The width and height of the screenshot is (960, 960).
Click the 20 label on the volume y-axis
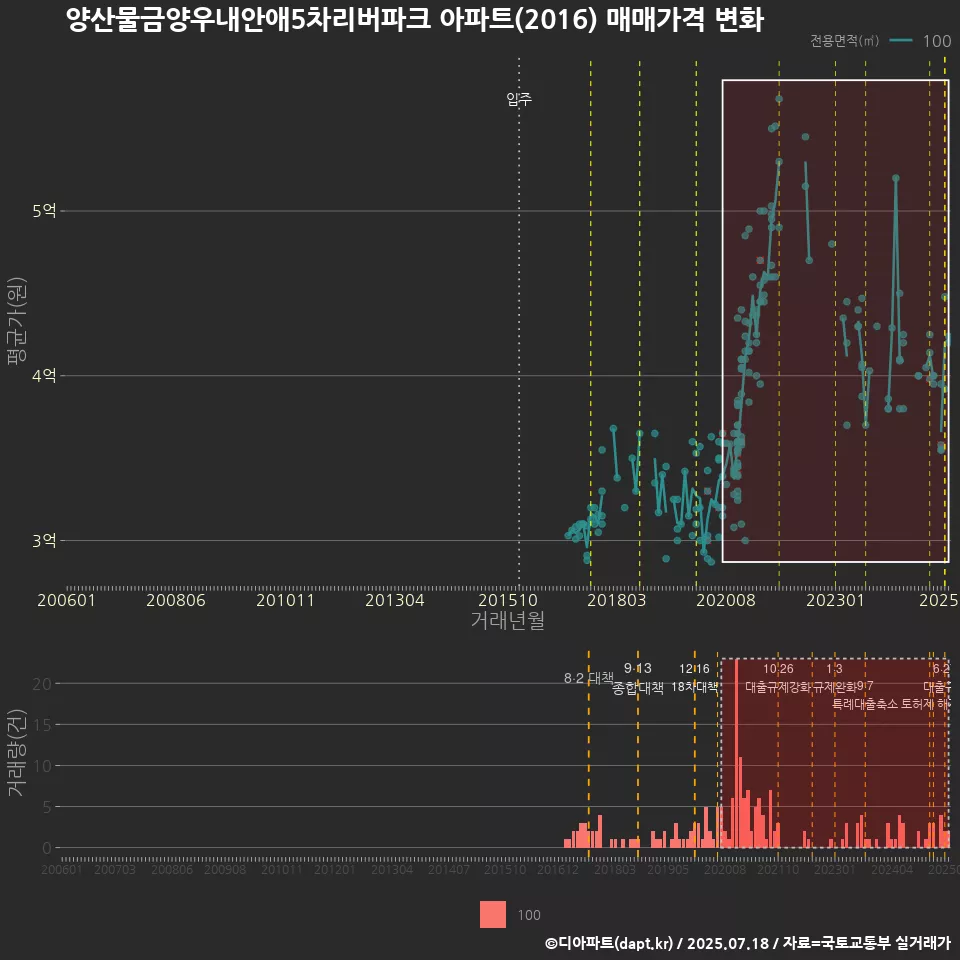(42, 684)
